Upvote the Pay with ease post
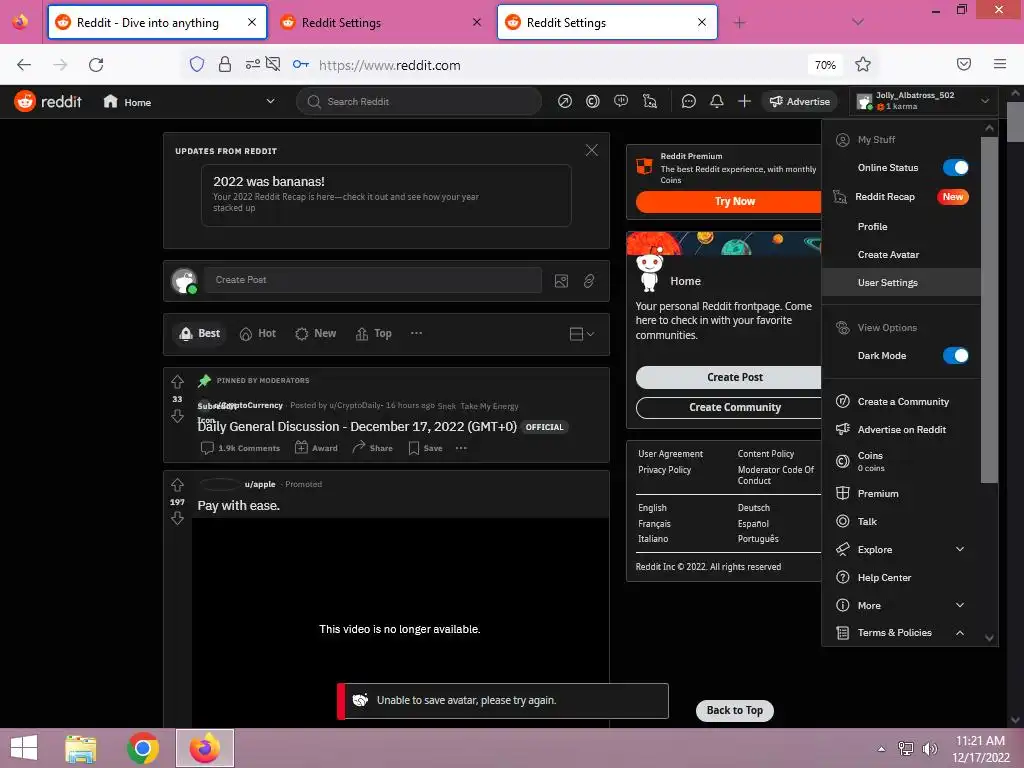The width and height of the screenshot is (1024, 768). [177, 485]
